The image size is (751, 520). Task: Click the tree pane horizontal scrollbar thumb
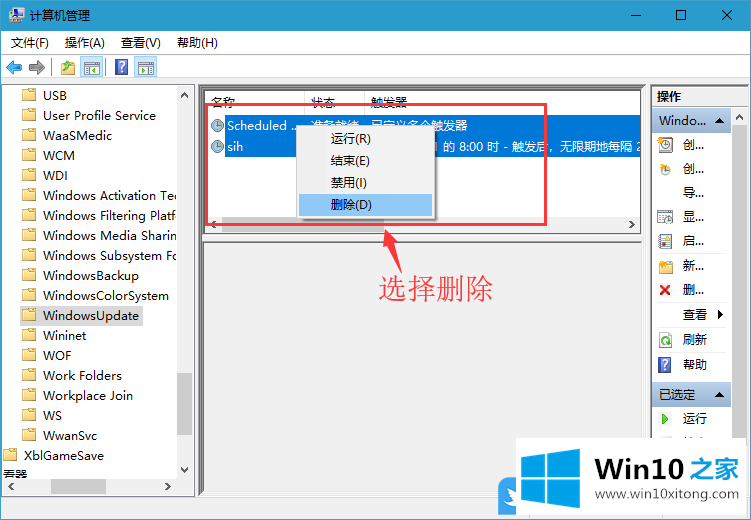(78, 486)
